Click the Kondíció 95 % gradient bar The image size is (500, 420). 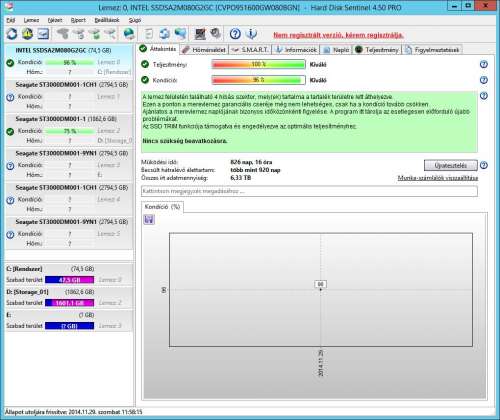[258, 80]
